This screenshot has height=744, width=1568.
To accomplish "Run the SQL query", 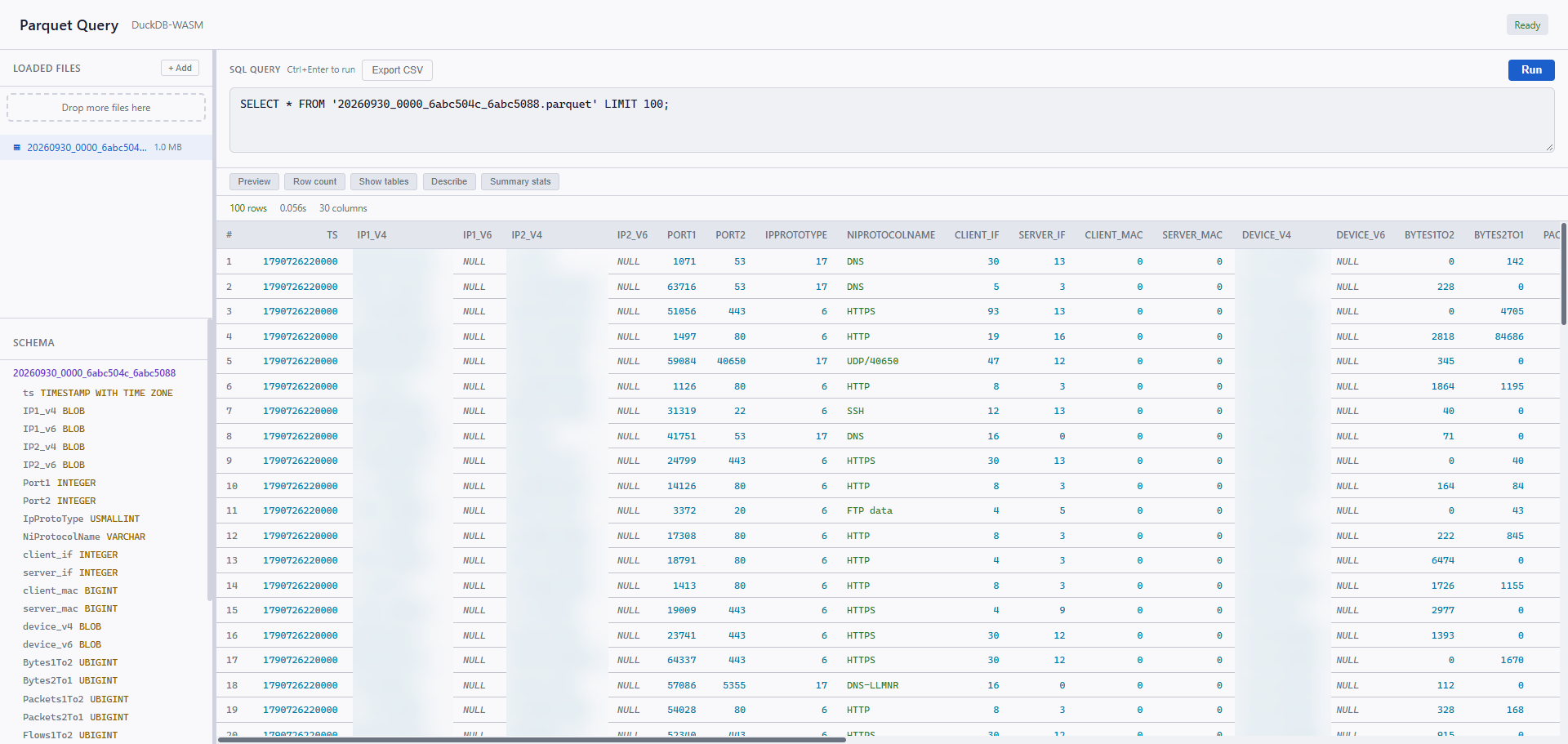I will 1530,70.
